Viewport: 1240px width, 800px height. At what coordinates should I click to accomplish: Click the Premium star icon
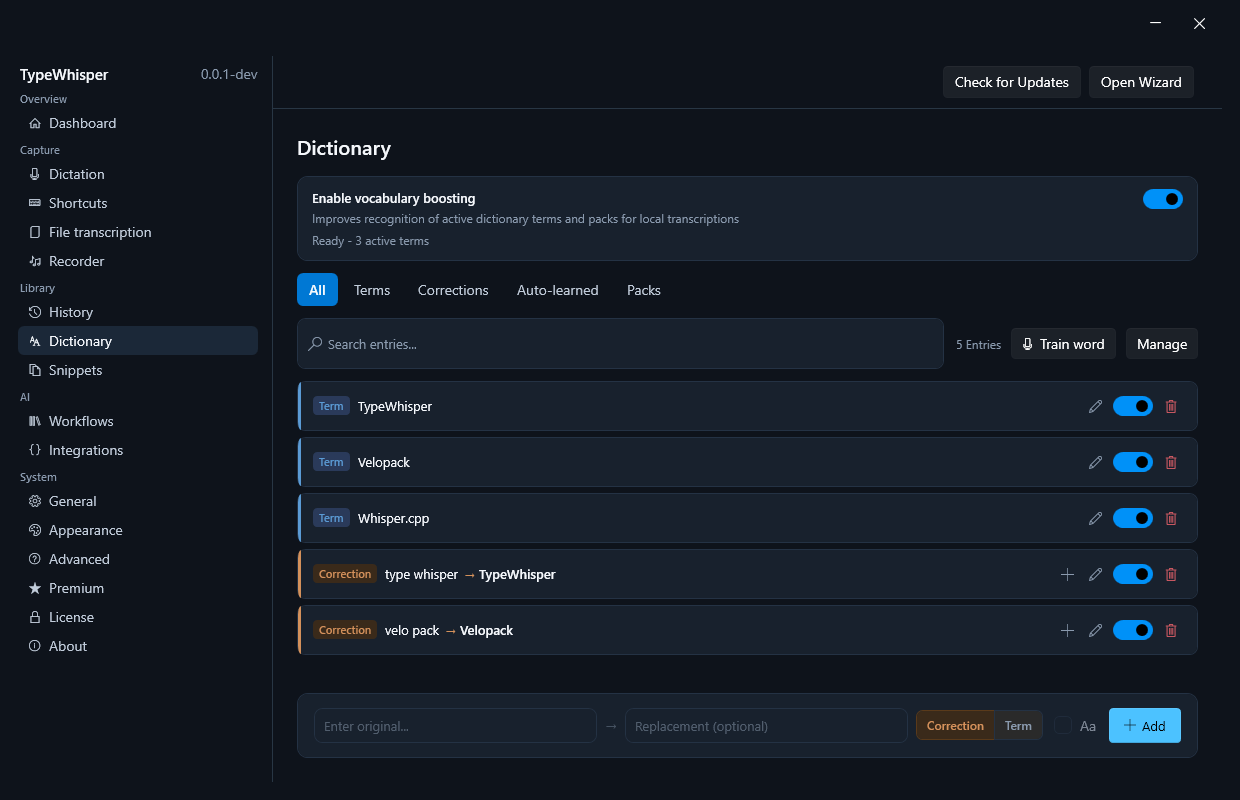(x=35, y=588)
